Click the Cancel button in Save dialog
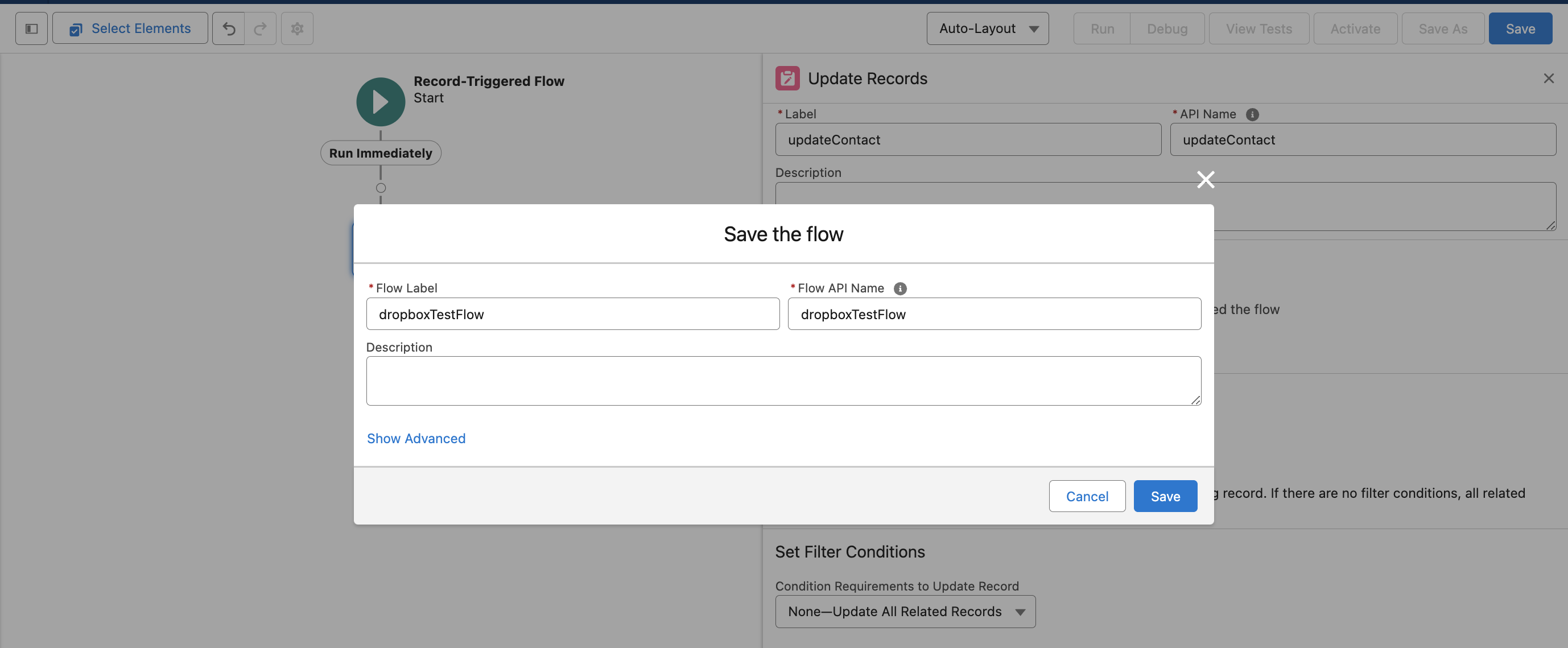 [x=1087, y=495]
